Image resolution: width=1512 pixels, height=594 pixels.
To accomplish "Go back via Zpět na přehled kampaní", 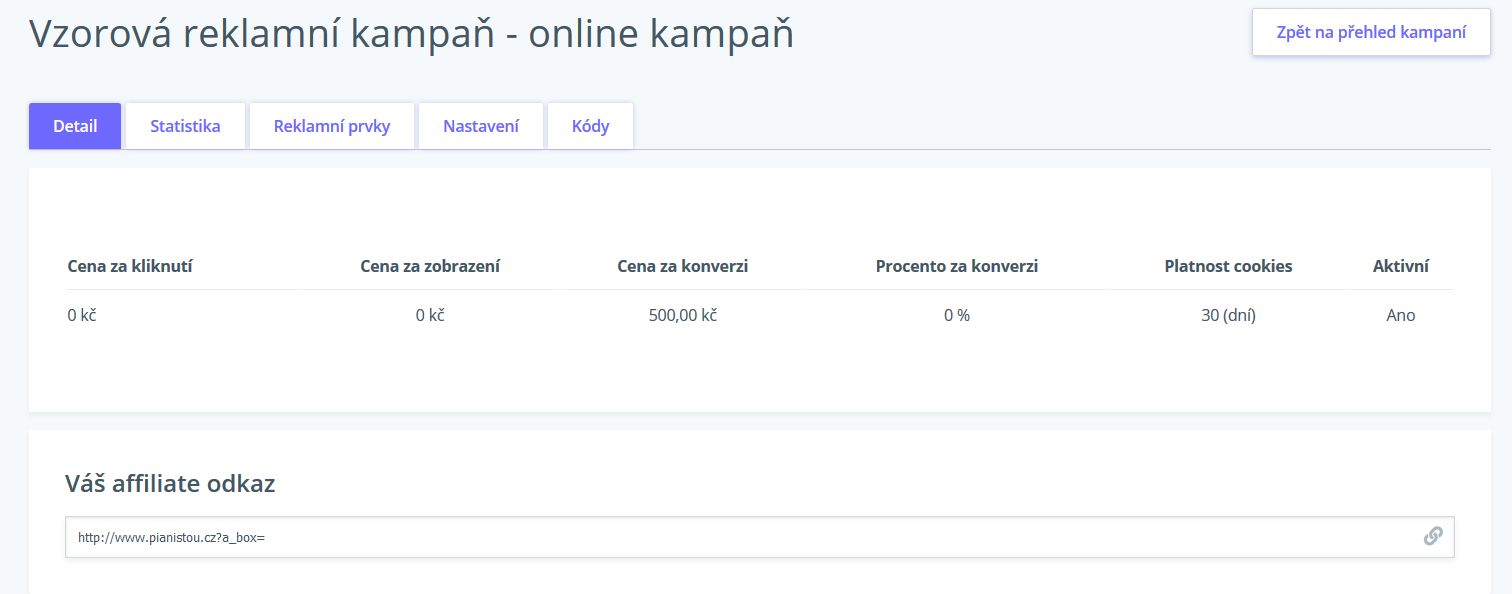I will tap(1371, 32).
